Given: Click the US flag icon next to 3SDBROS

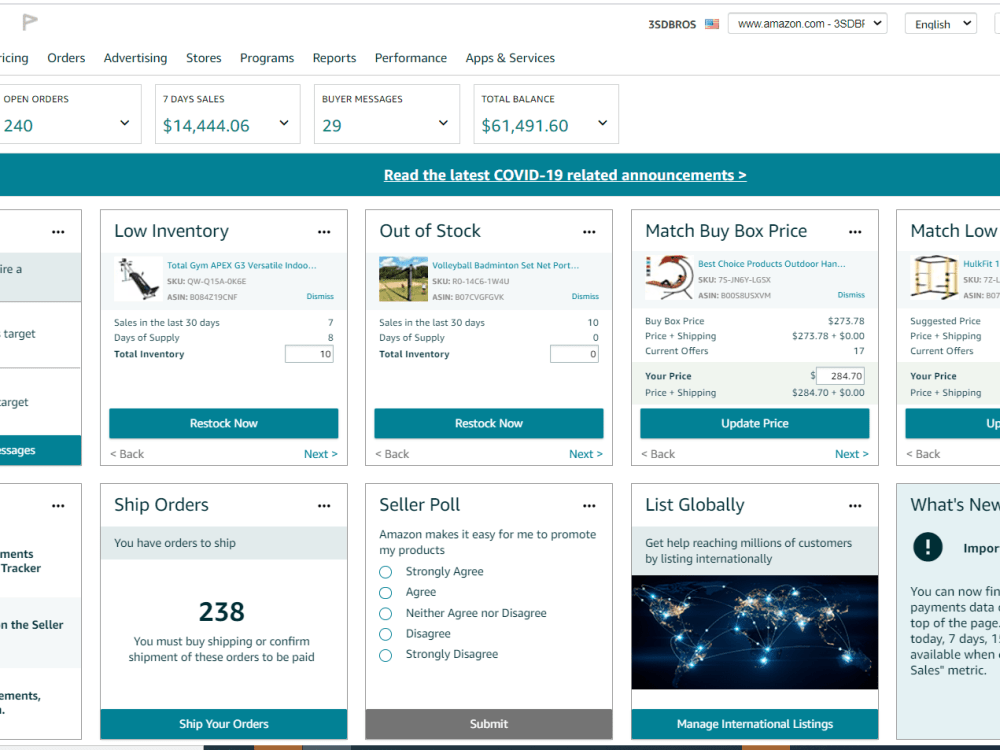Looking at the screenshot, I should point(712,24).
